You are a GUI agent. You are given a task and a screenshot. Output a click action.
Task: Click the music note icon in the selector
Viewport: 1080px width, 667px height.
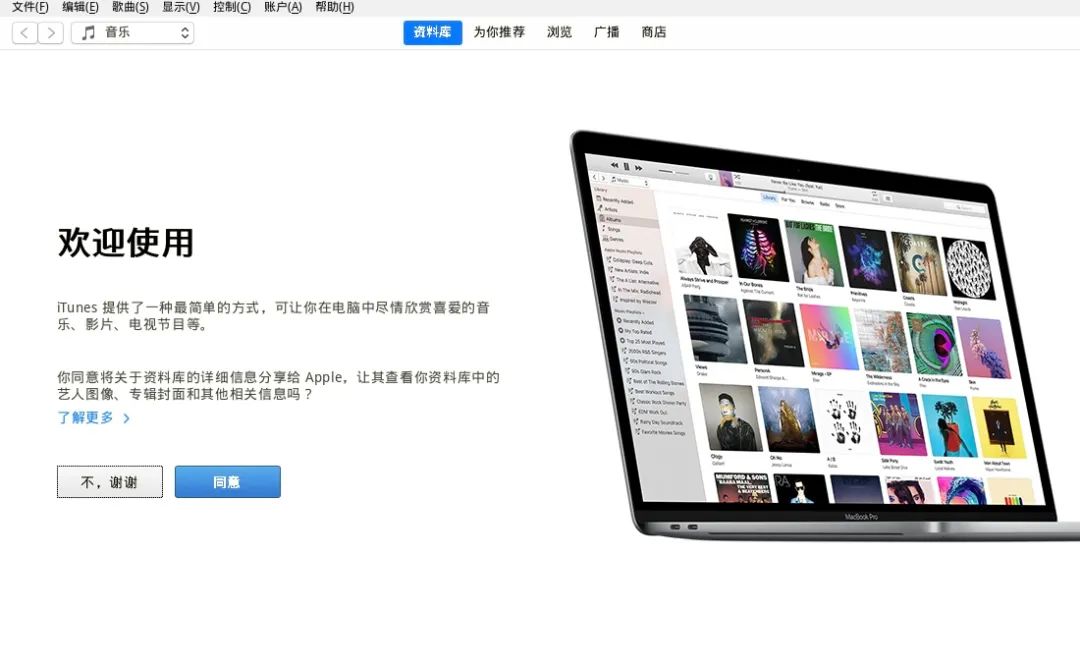pos(88,32)
